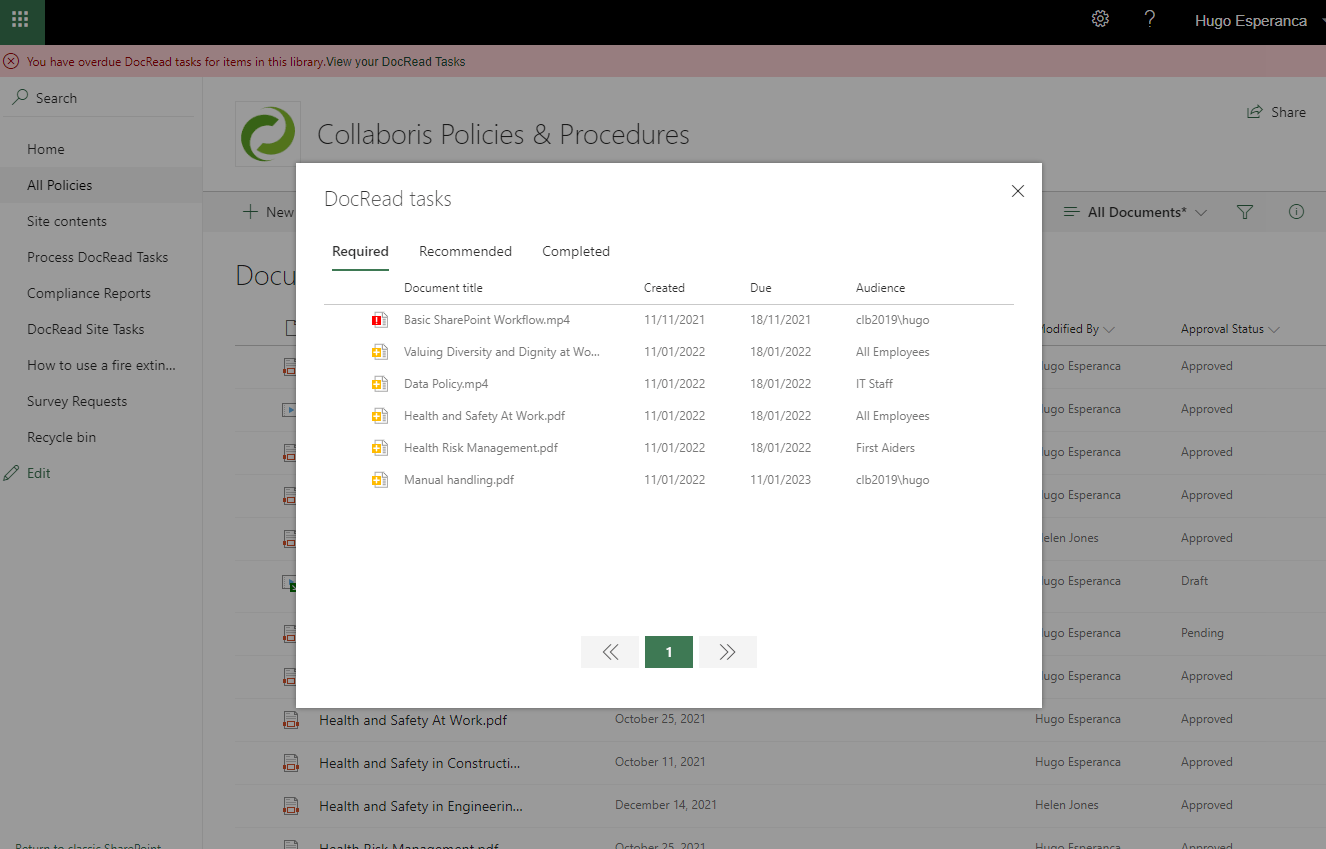
Task: Open Health and Safety At Work.pdf task
Action: 484,416
